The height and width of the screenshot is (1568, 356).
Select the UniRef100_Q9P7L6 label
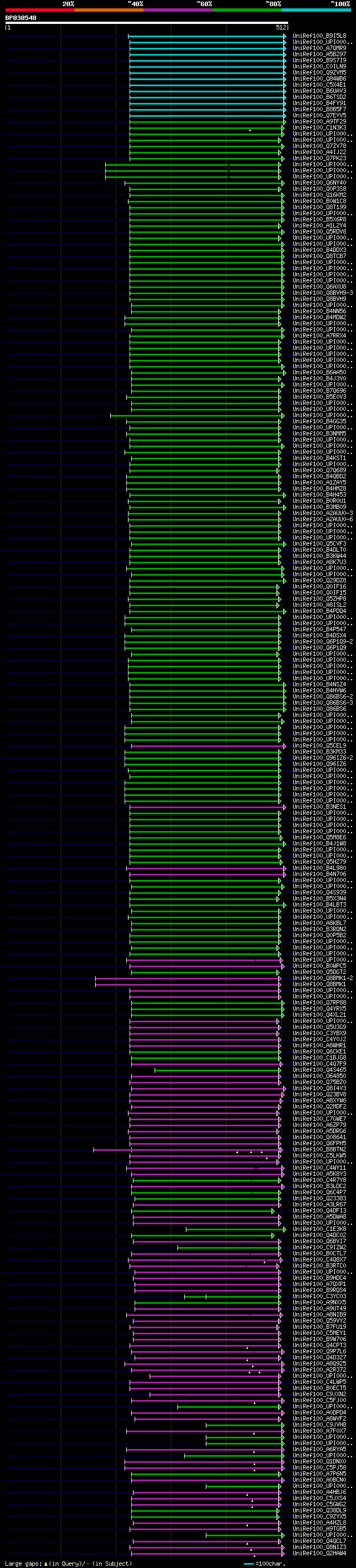tap(319, 1351)
